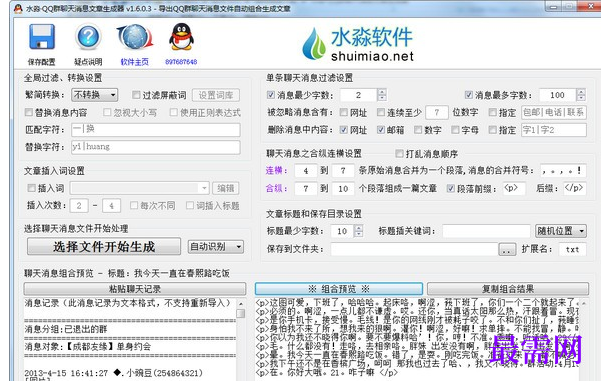Check 网址 in the 被忽略消息含有 row
Screen dimensions: 601x381
pos(343,112)
